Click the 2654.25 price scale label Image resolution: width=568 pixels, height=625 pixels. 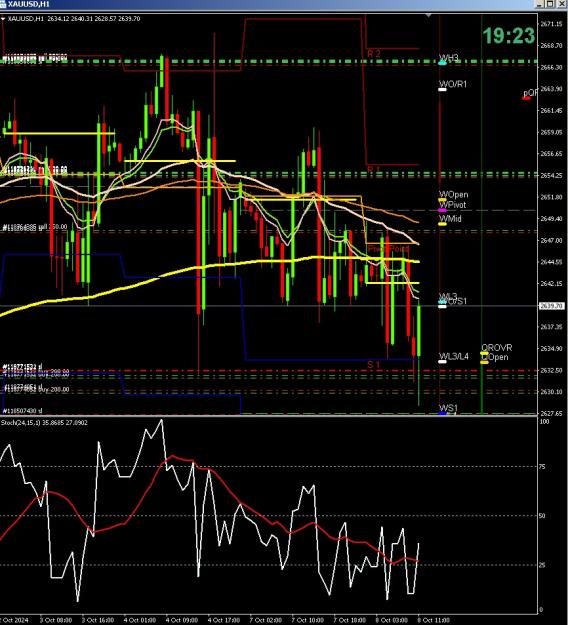tap(551, 175)
